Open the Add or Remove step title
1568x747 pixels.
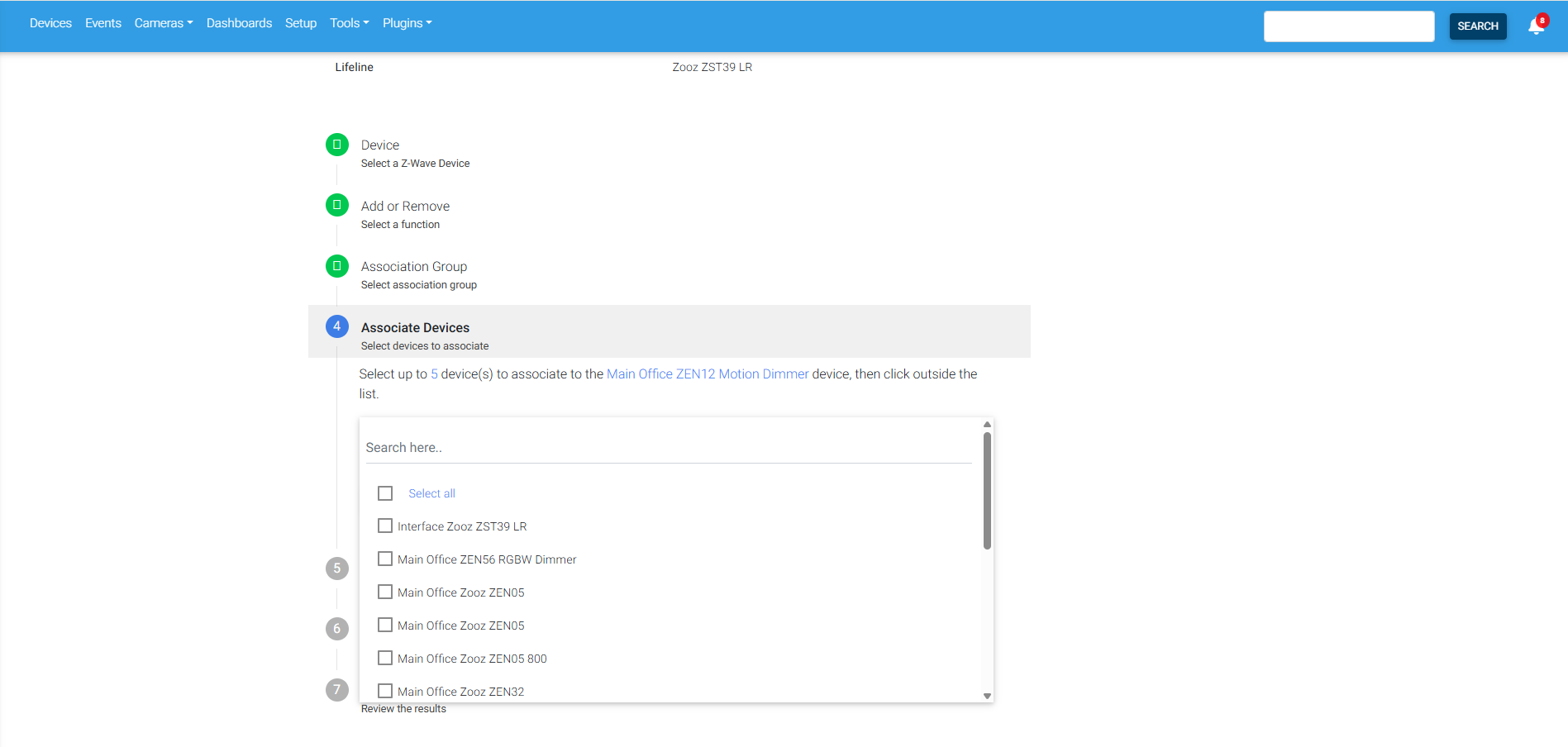[x=405, y=206]
